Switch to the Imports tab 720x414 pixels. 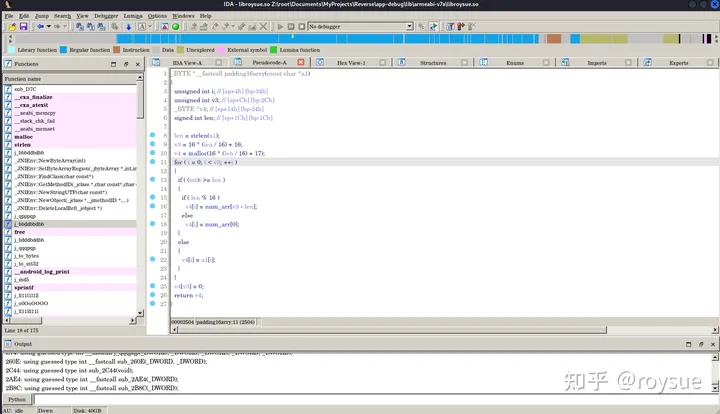[596, 63]
